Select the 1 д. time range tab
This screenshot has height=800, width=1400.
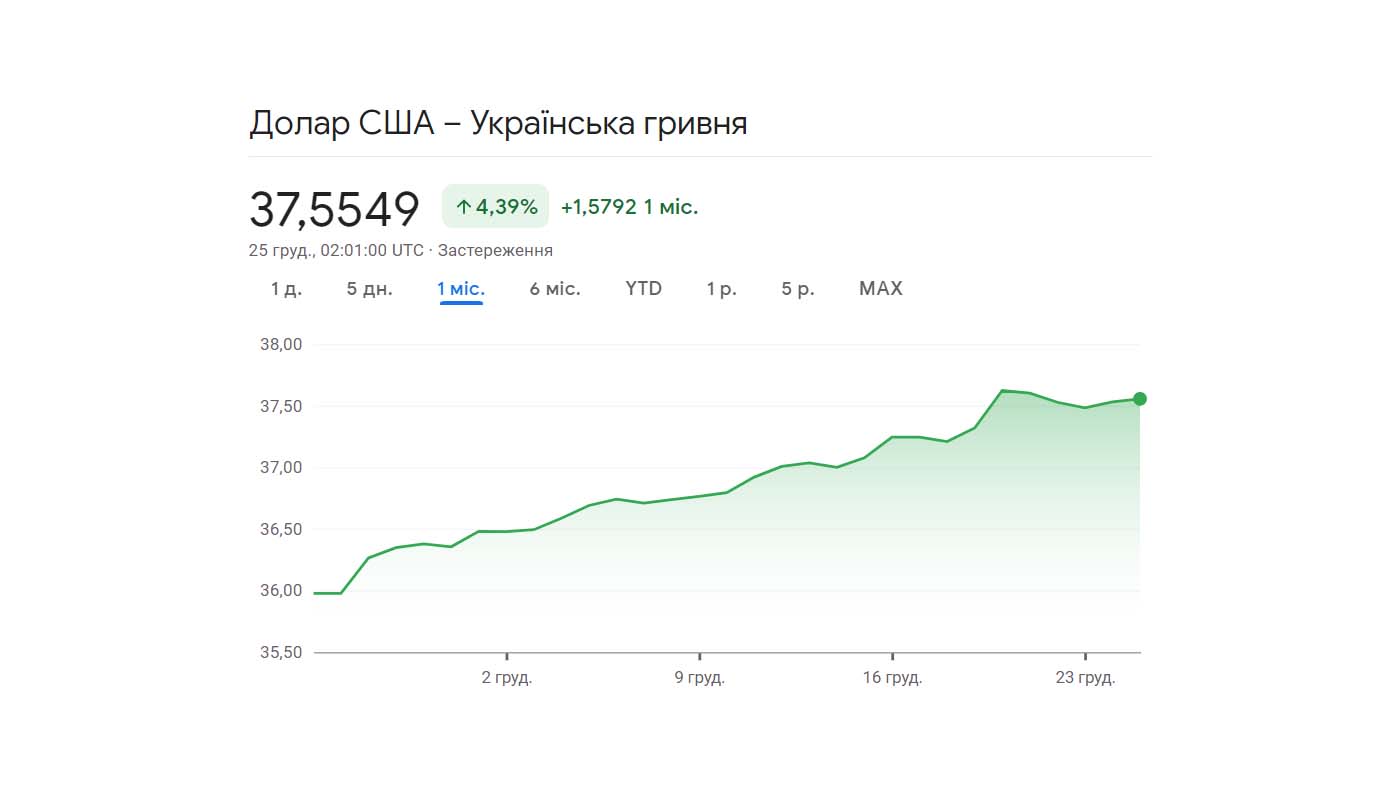pyautogui.click(x=286, y=289)
